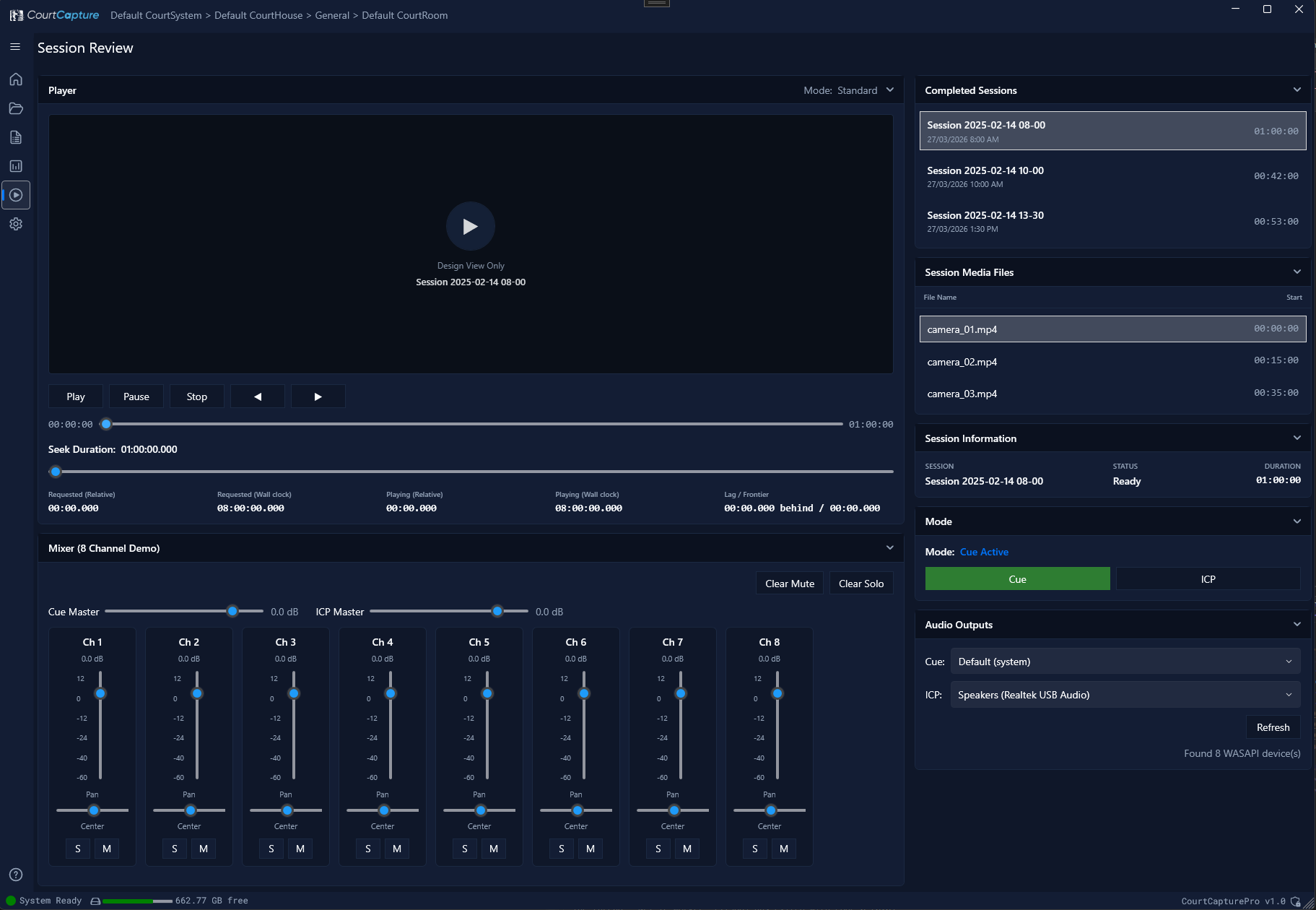Viewport: 1316px width, 910px height.
Task: Switch mode to ICP
Action: click(1208, 579)
